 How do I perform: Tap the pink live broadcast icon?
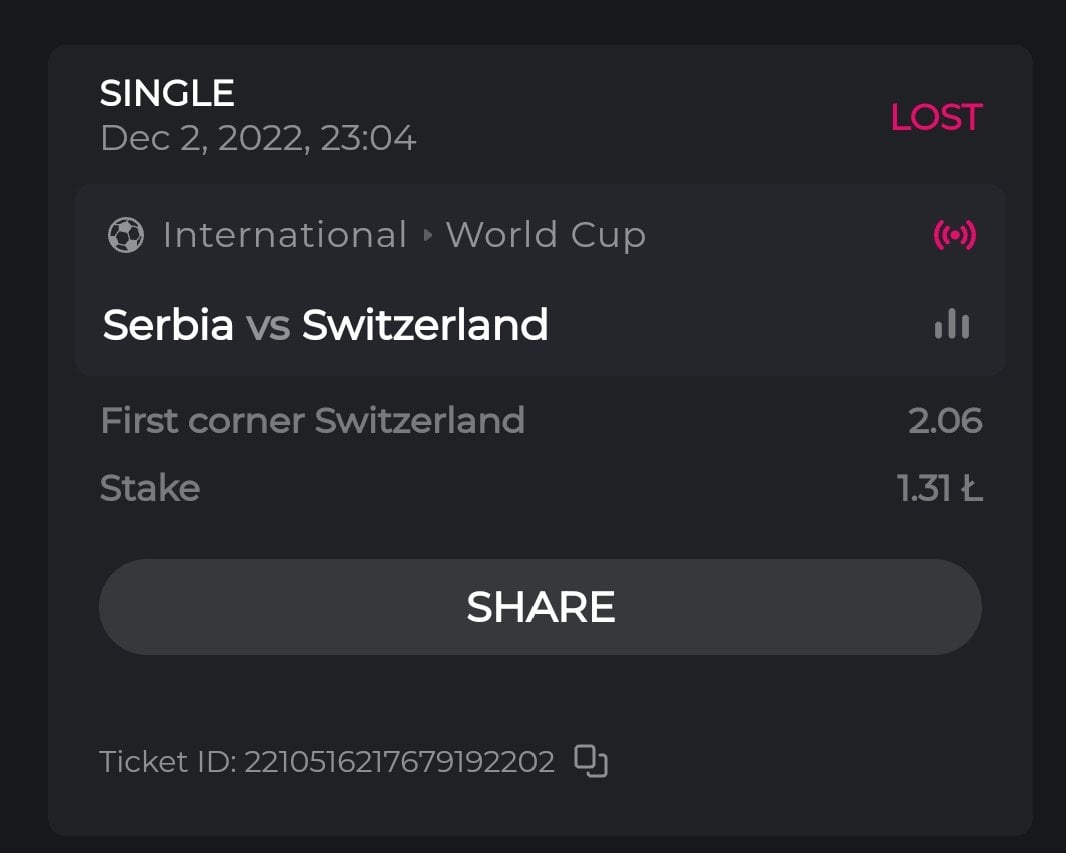point(954,235)
